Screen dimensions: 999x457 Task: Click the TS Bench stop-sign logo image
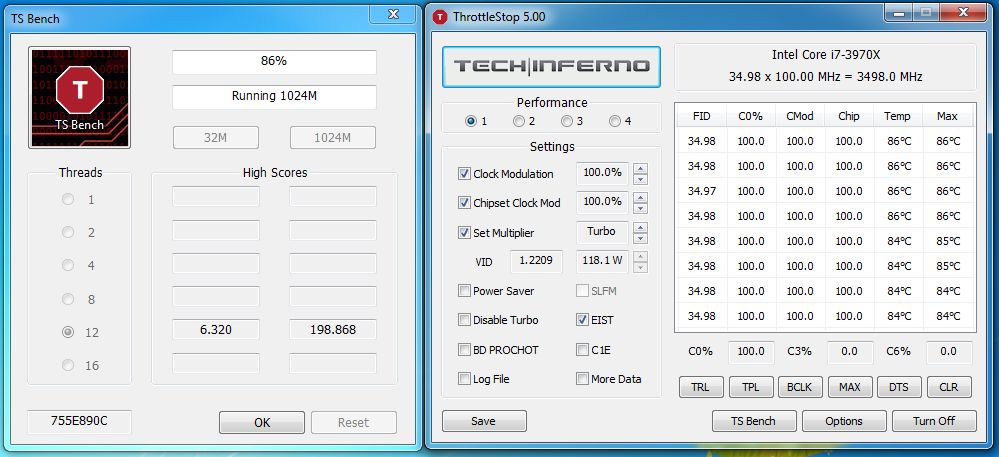(80, 97)
